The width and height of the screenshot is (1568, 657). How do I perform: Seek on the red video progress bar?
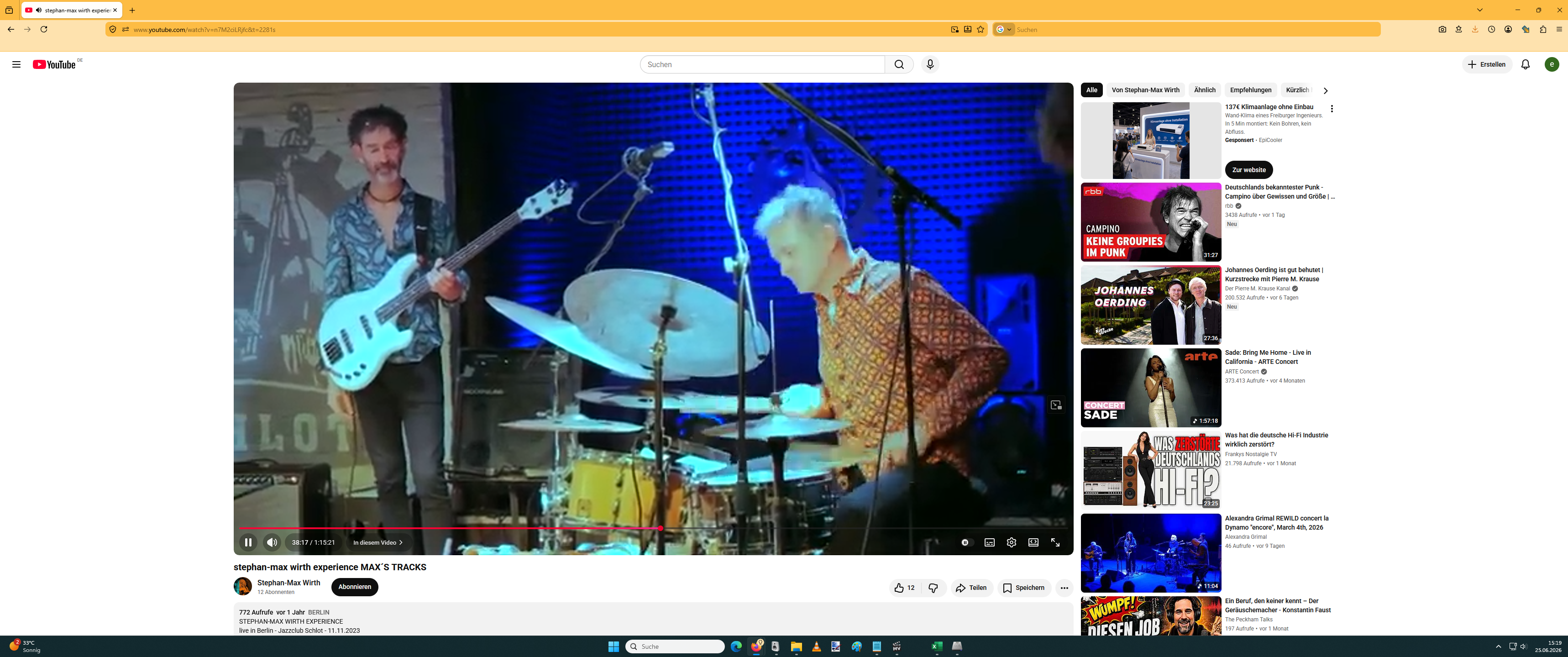pyautogui.click(x=653, y=528)
